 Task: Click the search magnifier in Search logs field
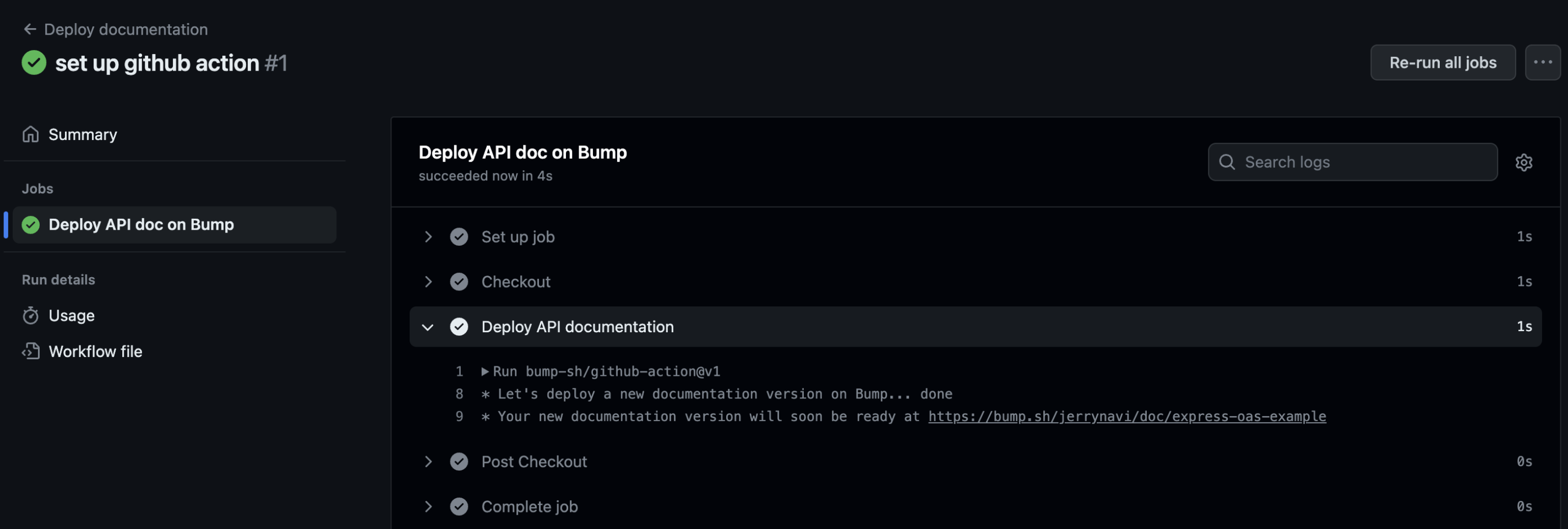[x=1227, y=161]
